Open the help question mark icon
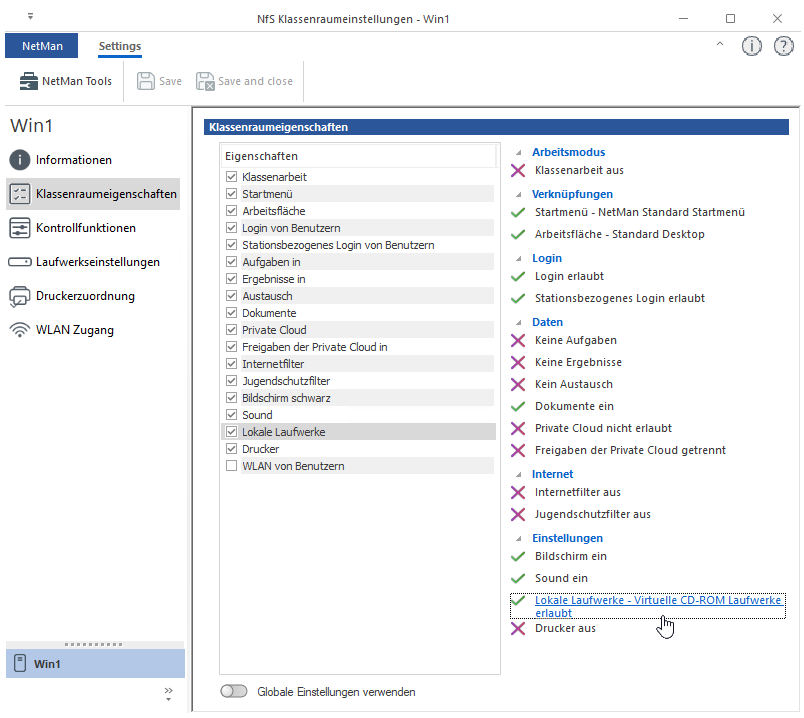 (783, 46)
